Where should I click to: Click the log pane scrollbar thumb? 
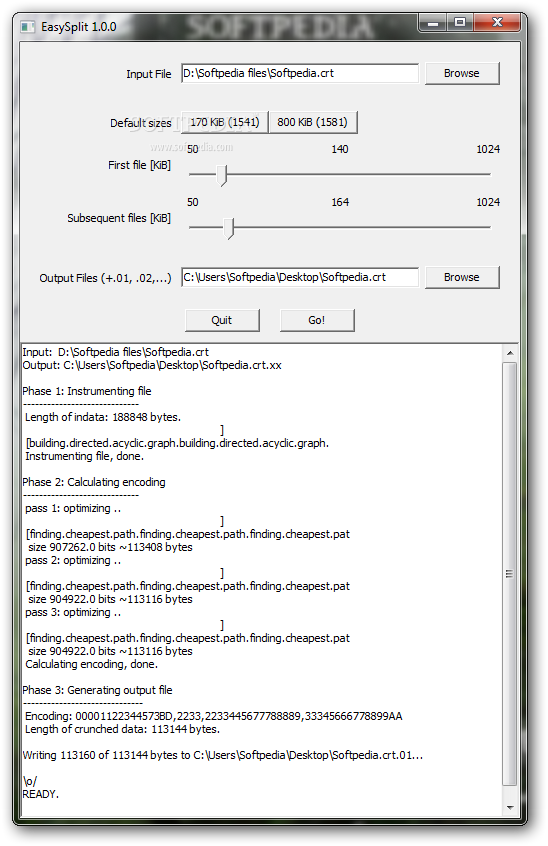(x=510, y=574)
